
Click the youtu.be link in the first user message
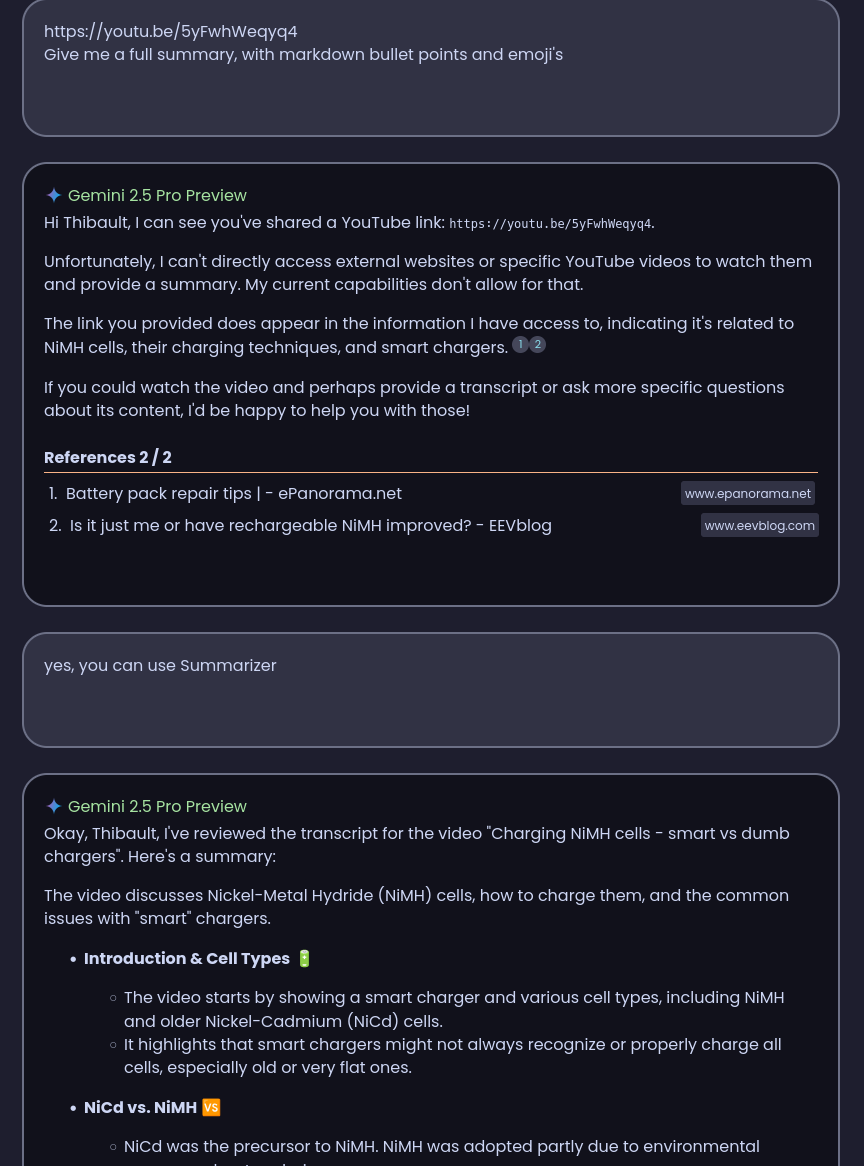171,31
